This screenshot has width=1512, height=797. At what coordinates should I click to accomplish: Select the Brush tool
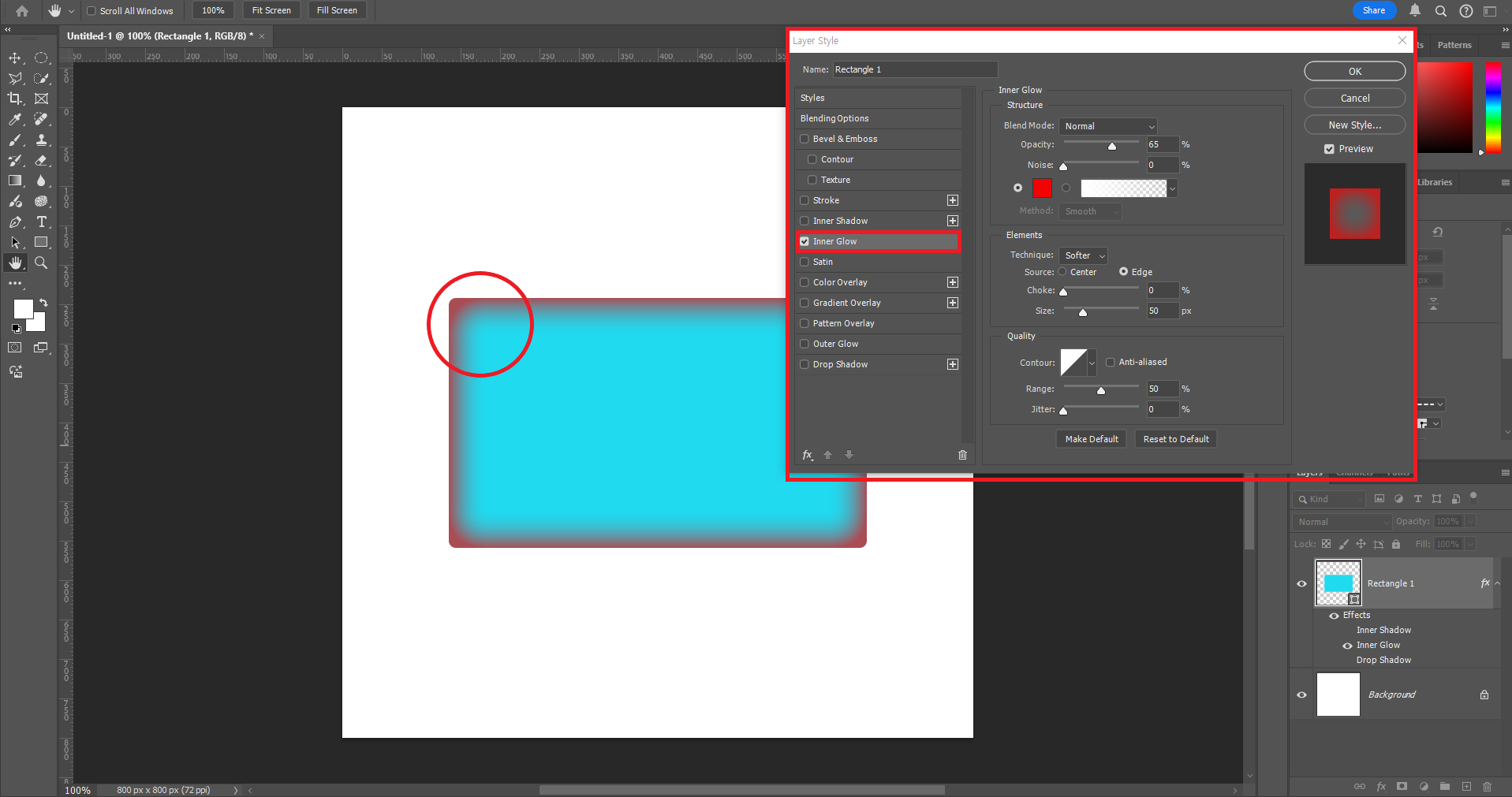coord(15,140)
